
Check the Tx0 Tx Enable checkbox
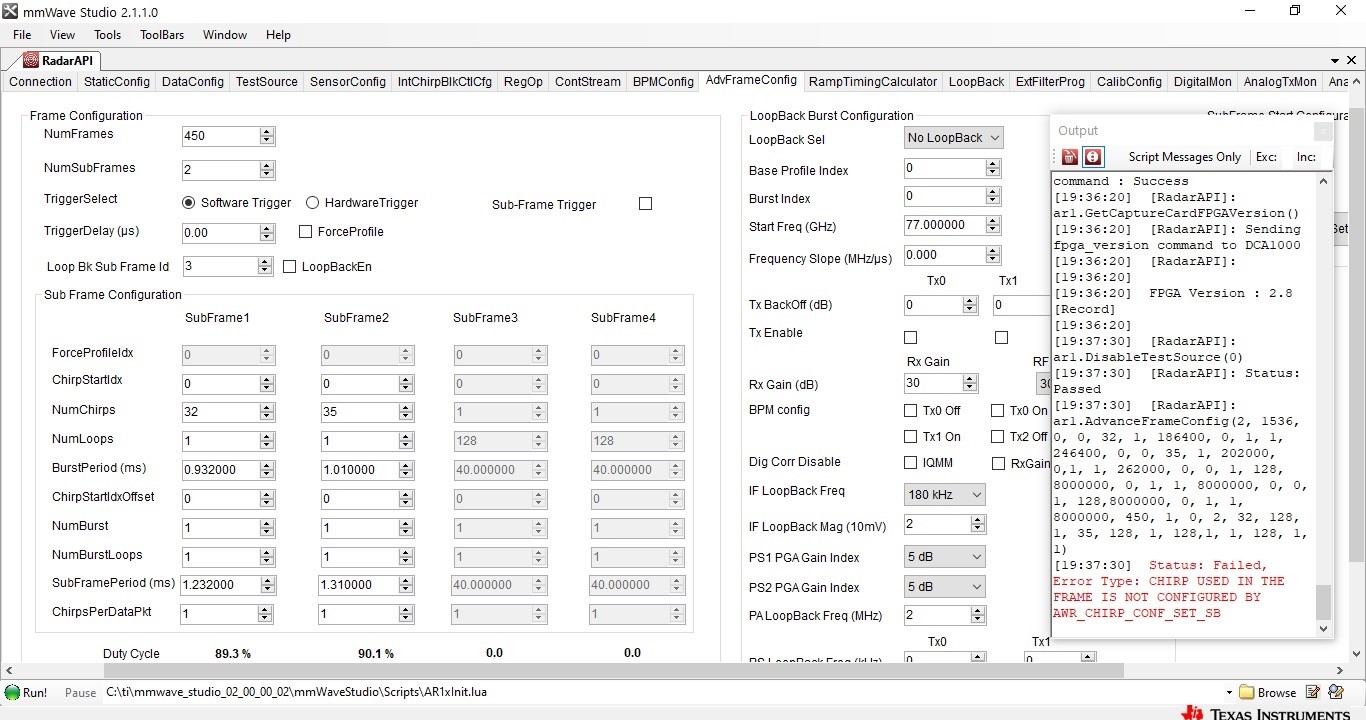pyautogui.click(x=910, y=338)
